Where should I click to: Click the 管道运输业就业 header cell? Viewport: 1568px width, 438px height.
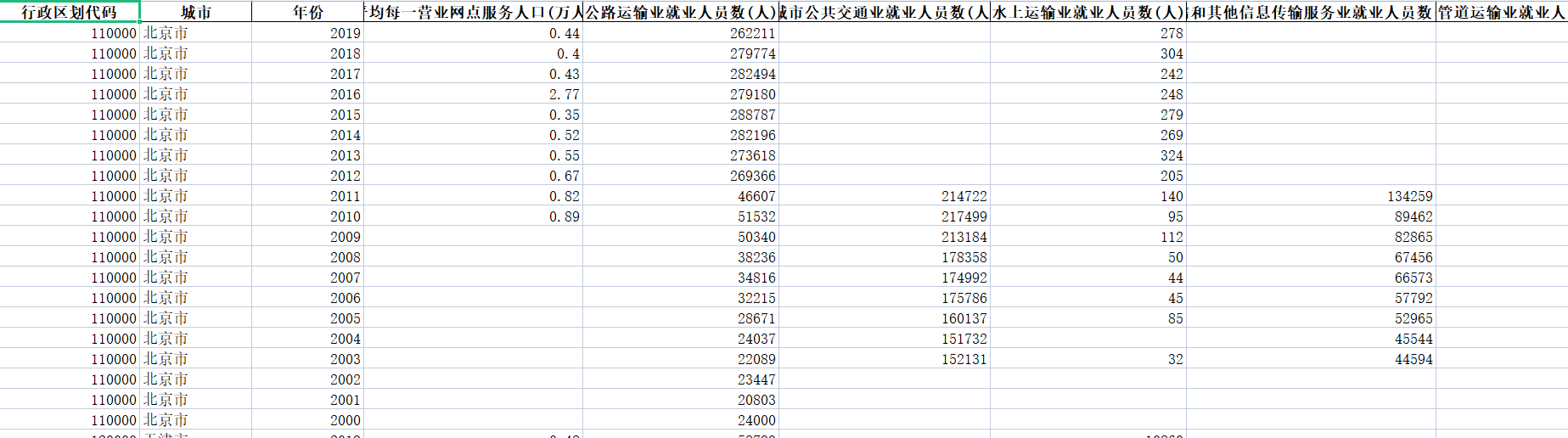click(x=1502, y=12)
